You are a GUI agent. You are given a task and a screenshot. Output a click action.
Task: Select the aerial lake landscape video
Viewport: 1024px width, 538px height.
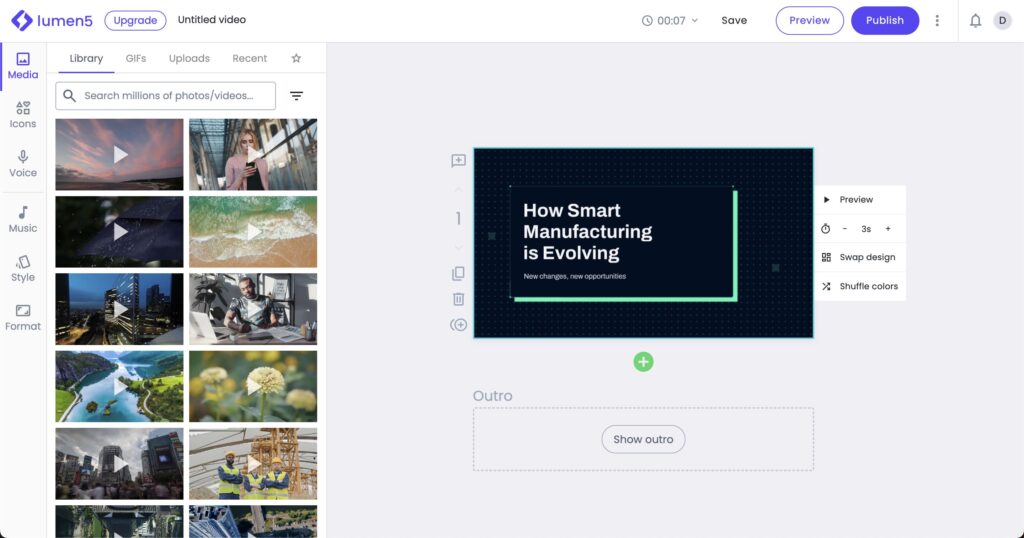click(x=120, y=387)
